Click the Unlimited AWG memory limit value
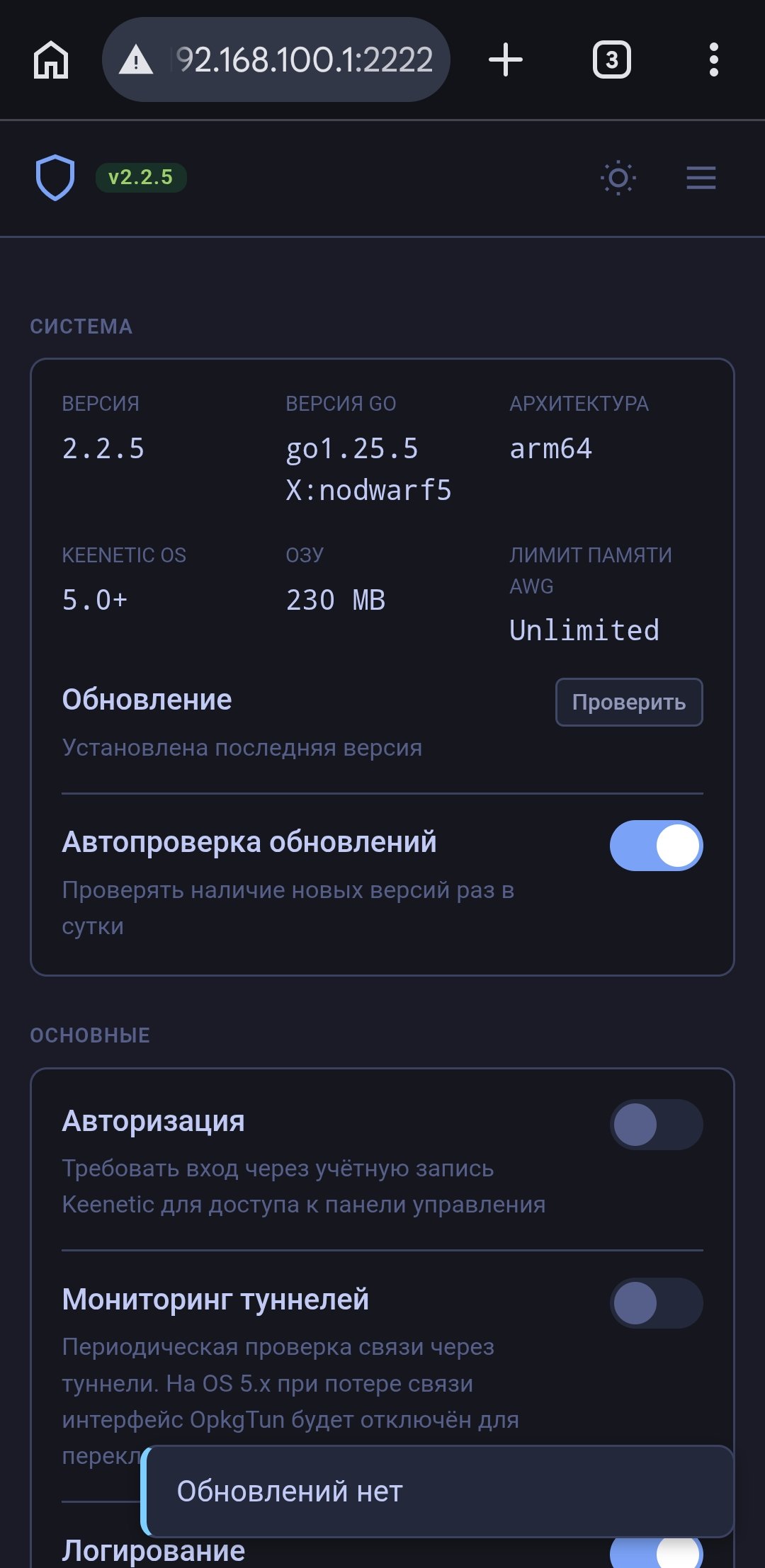Screen dimensions: 765x1568 tap(584, 630)
